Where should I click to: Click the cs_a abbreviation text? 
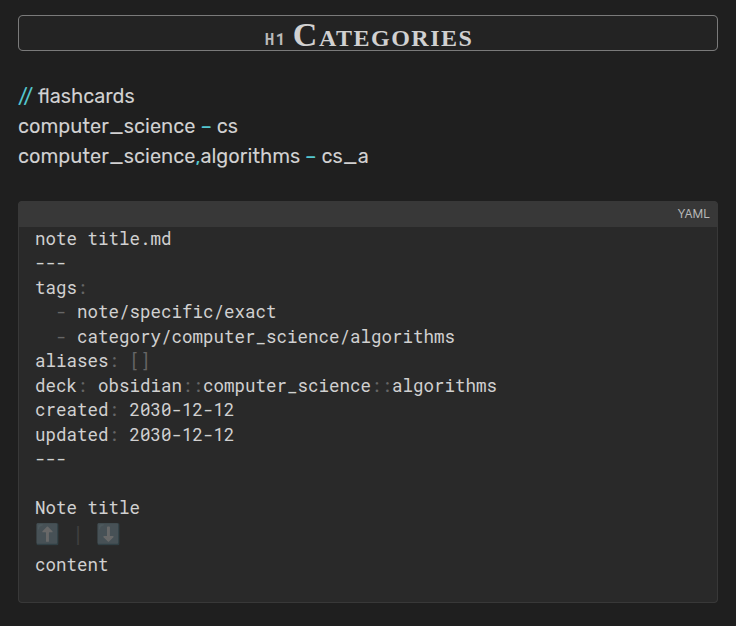coord(345,156)
